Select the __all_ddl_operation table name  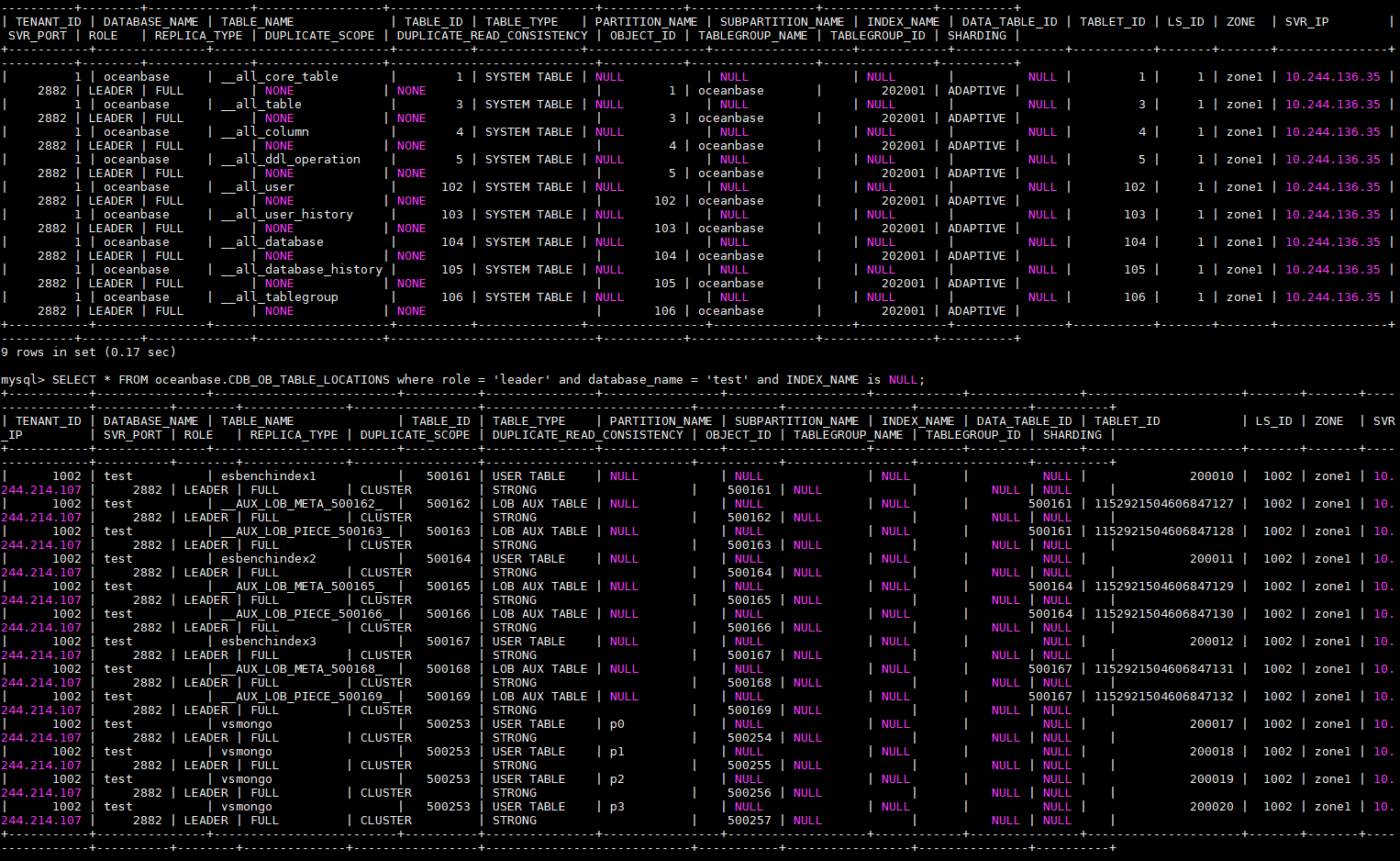click(x=291, y=160)
